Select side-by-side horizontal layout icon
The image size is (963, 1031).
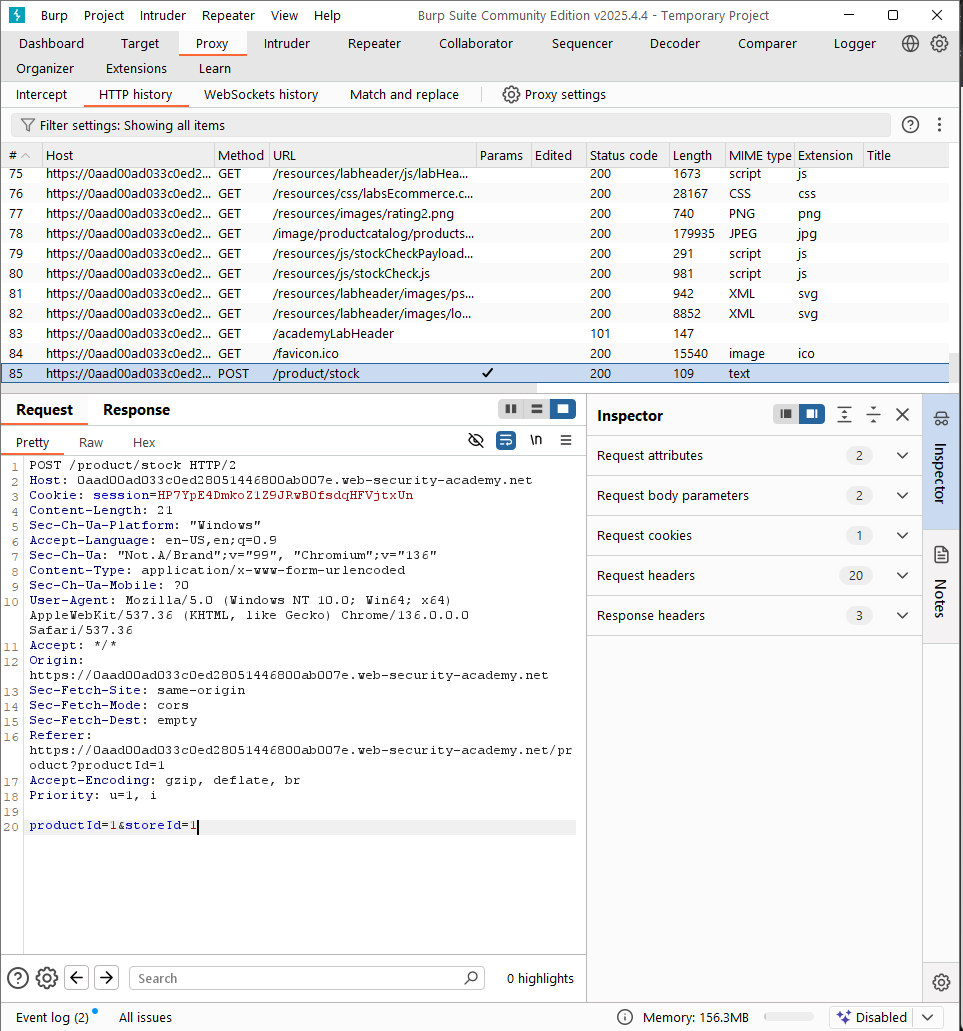click(x=511, y=409)
